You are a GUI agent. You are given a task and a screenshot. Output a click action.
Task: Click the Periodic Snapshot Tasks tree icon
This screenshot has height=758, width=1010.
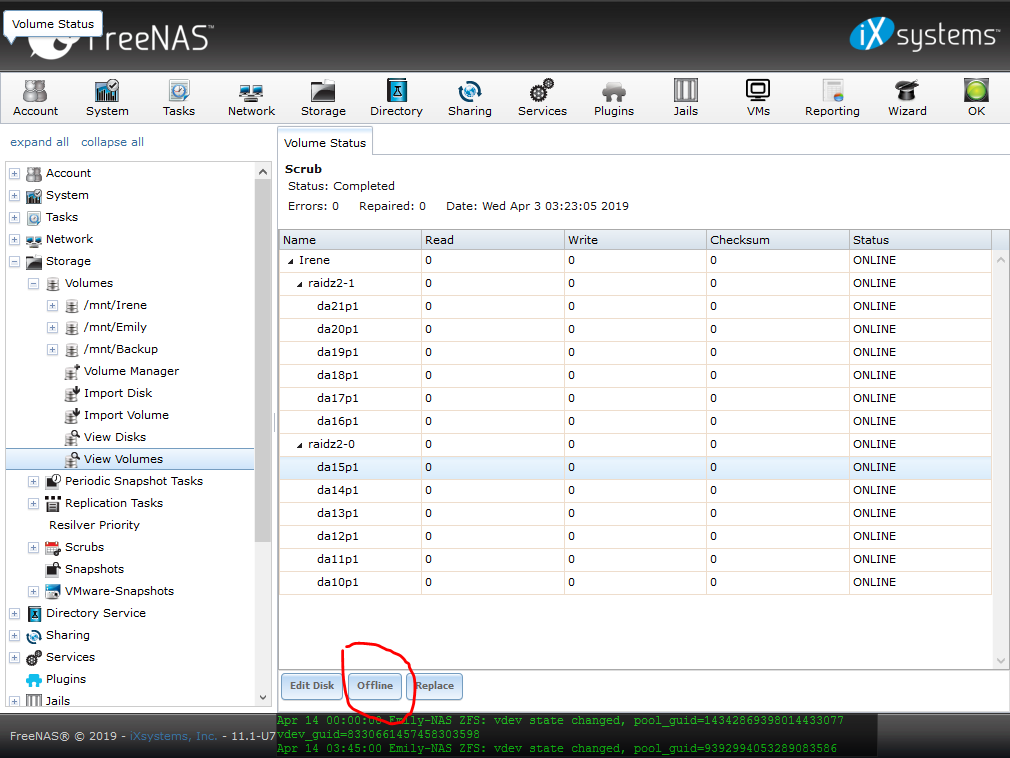pos(53,481)
